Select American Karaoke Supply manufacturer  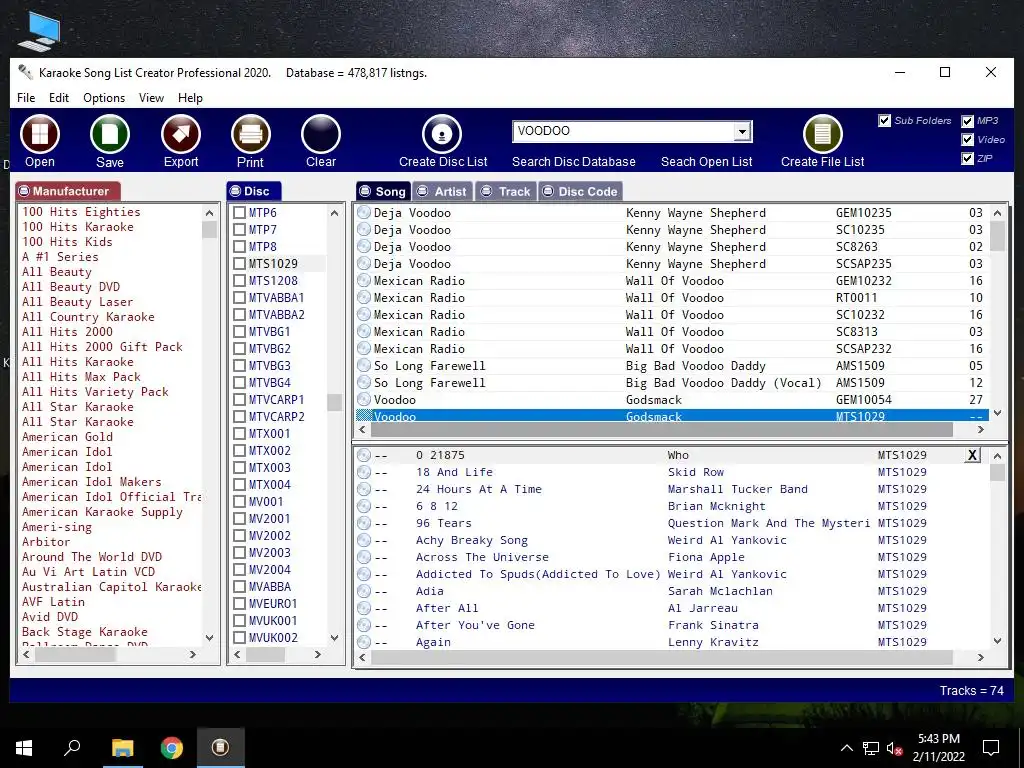(x=103, y=512)
